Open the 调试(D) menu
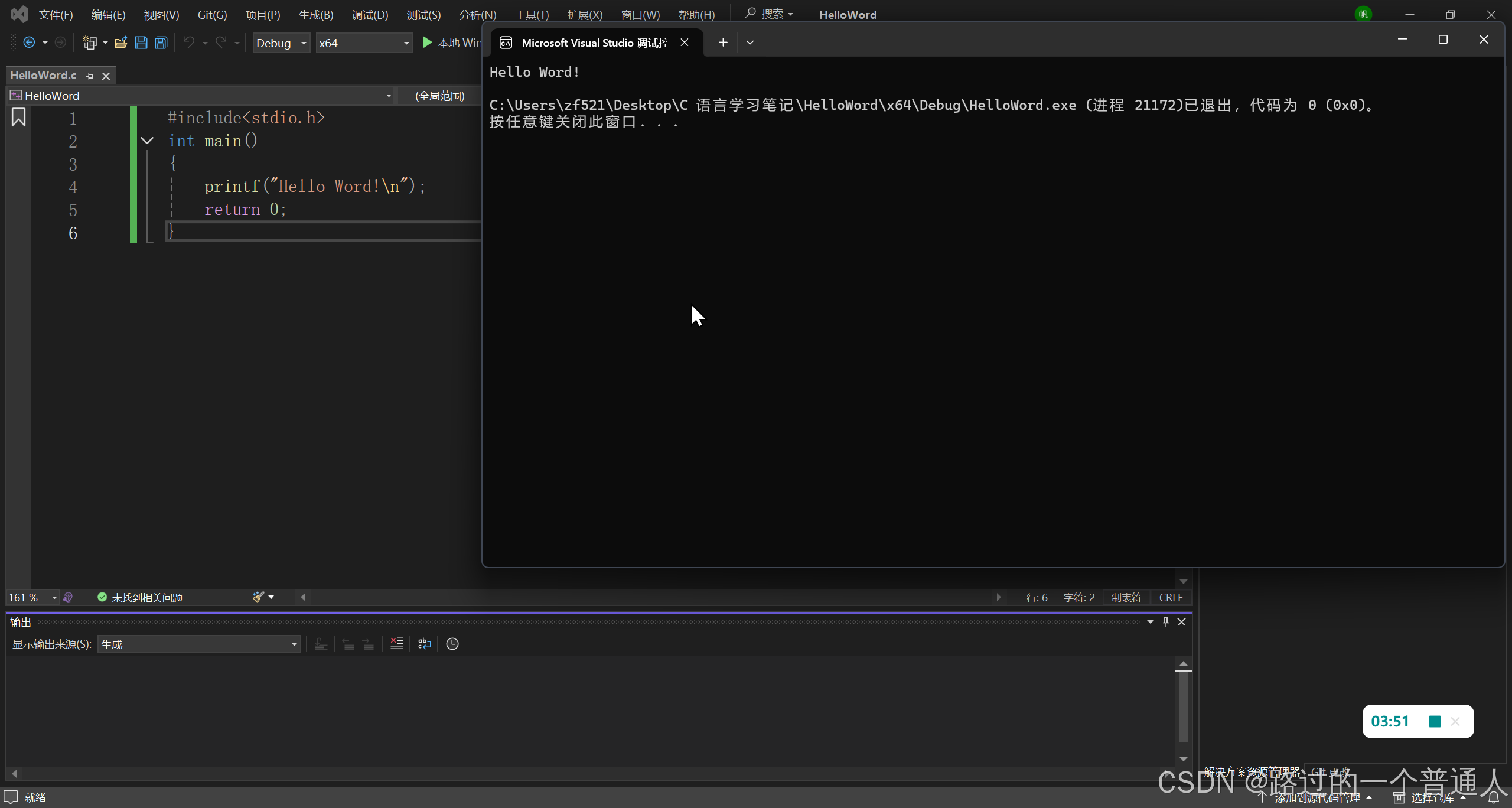This screenshot has height=808, width=1512. pos(370,15)
